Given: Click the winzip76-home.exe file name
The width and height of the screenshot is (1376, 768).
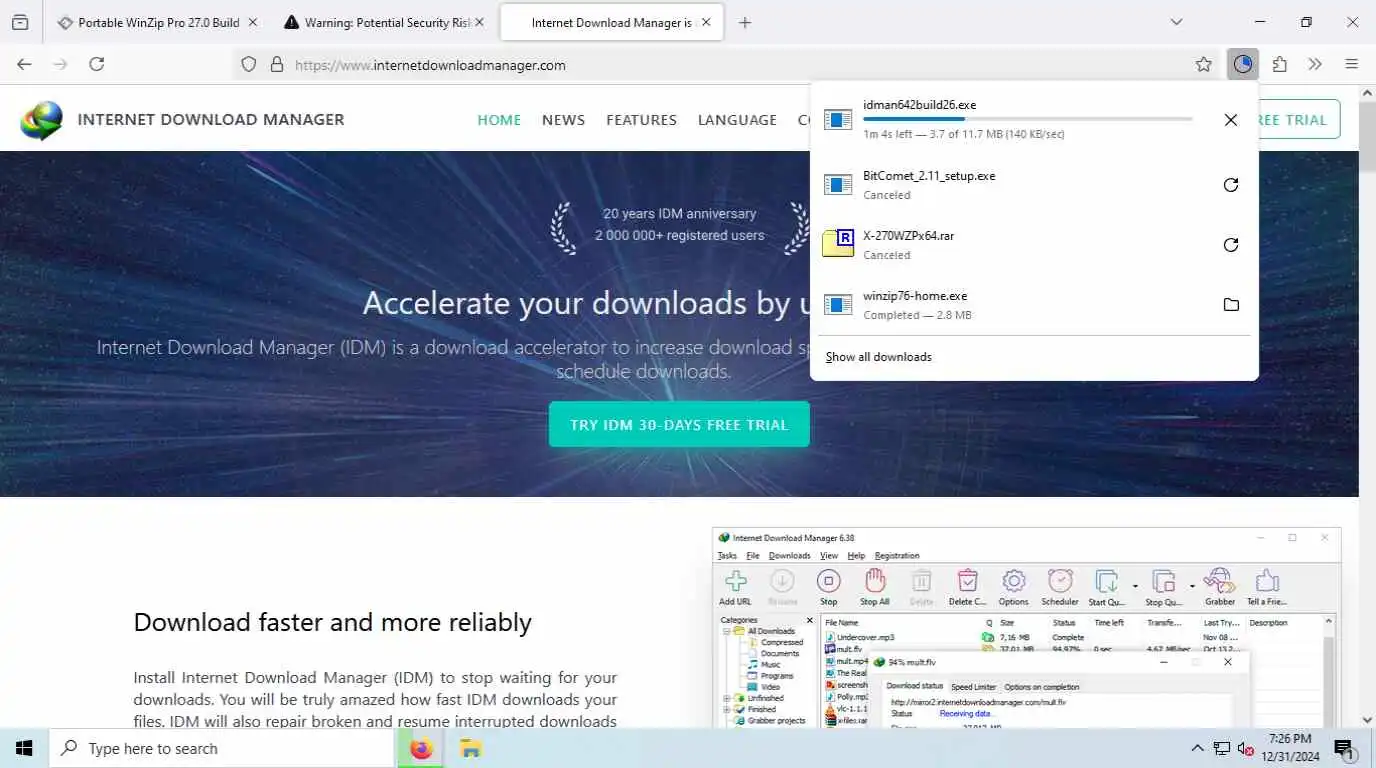Looking at the screenshot, I should 915,296.
